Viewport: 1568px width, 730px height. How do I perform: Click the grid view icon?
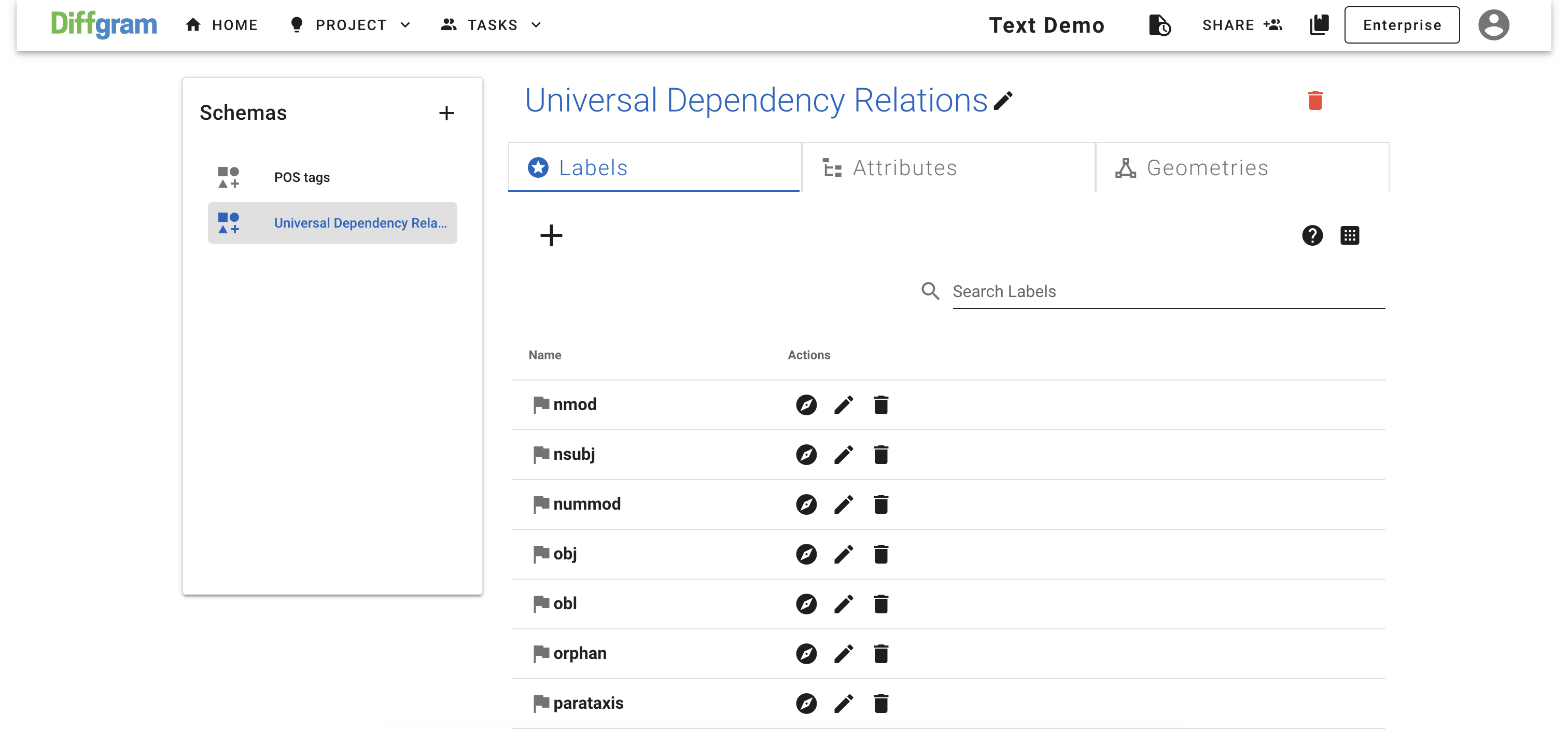tap(1349, 235)
